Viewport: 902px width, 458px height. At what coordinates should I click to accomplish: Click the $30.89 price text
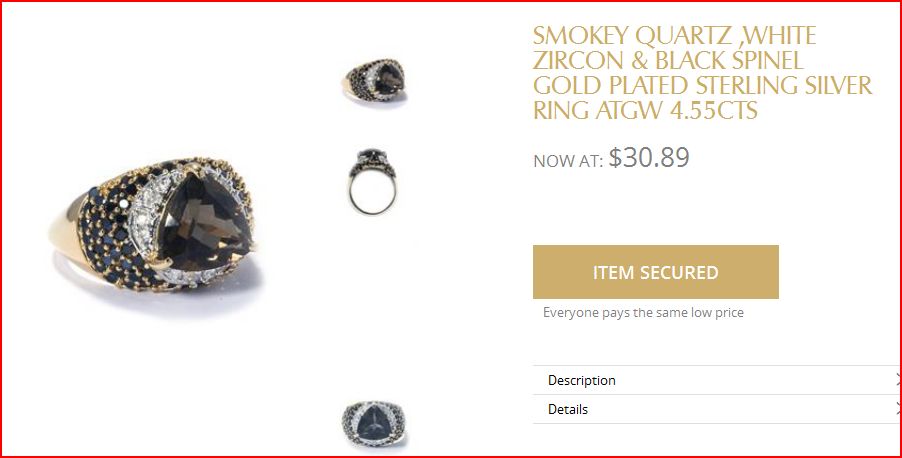[649, 158]
